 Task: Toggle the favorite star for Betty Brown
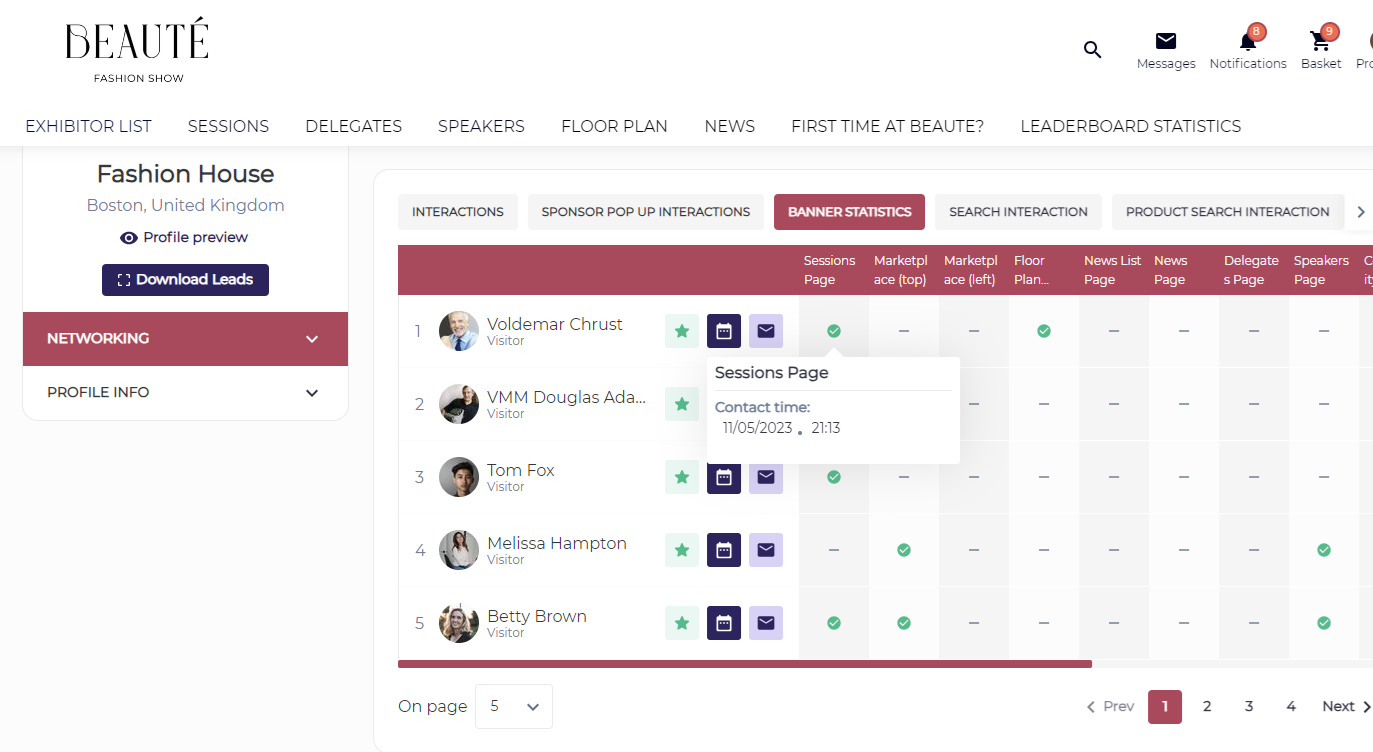682,623
